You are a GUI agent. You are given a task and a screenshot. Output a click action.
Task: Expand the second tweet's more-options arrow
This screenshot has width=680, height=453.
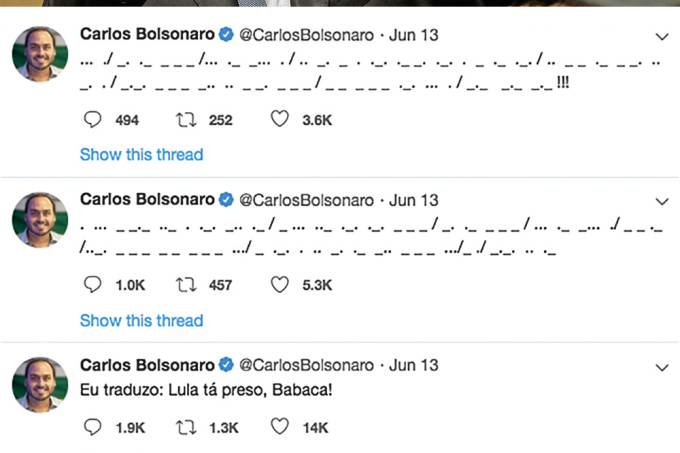point(660,200)
